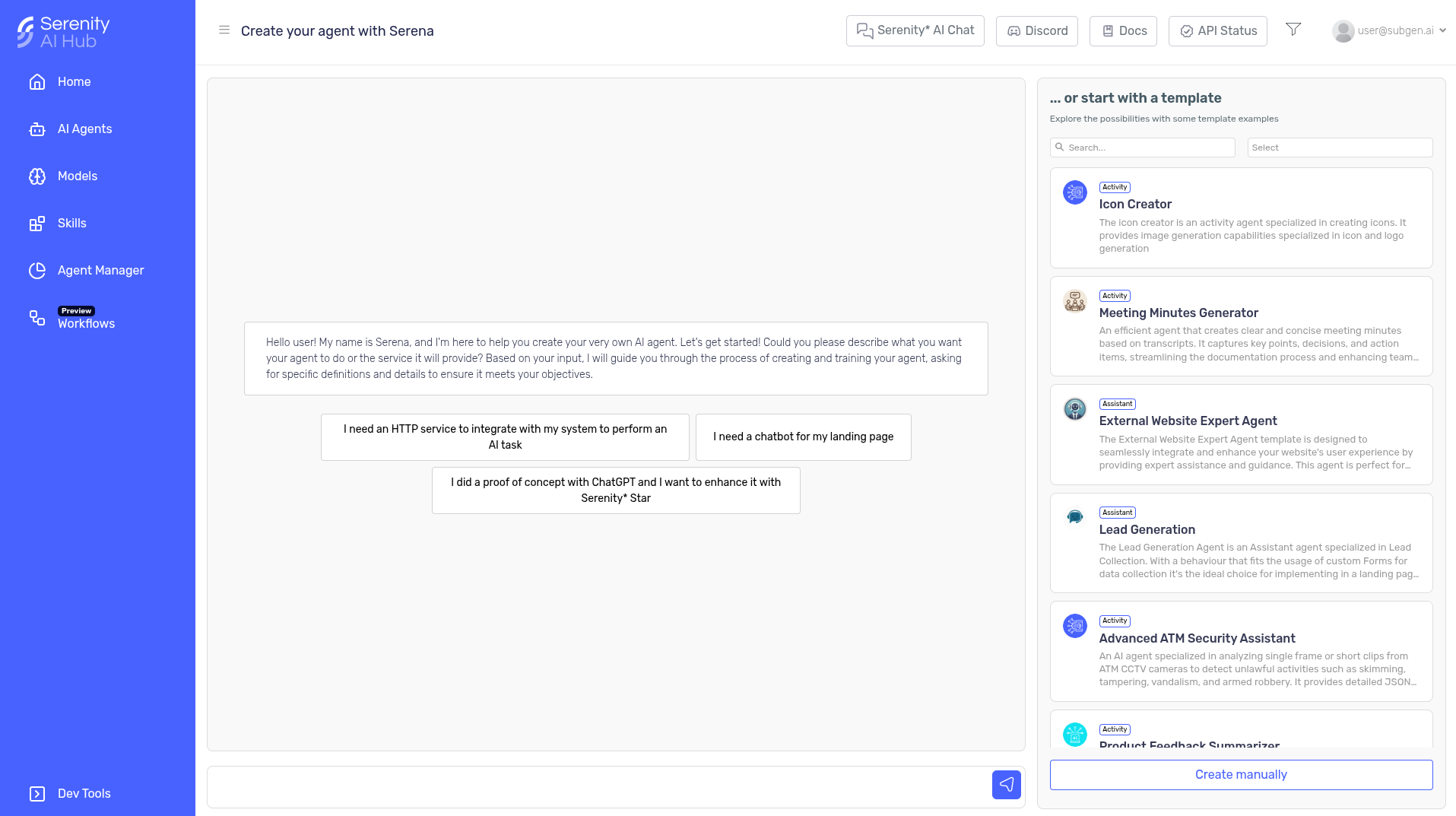Focus the template Search field
1456x816 pixels.
point(1148,148)
